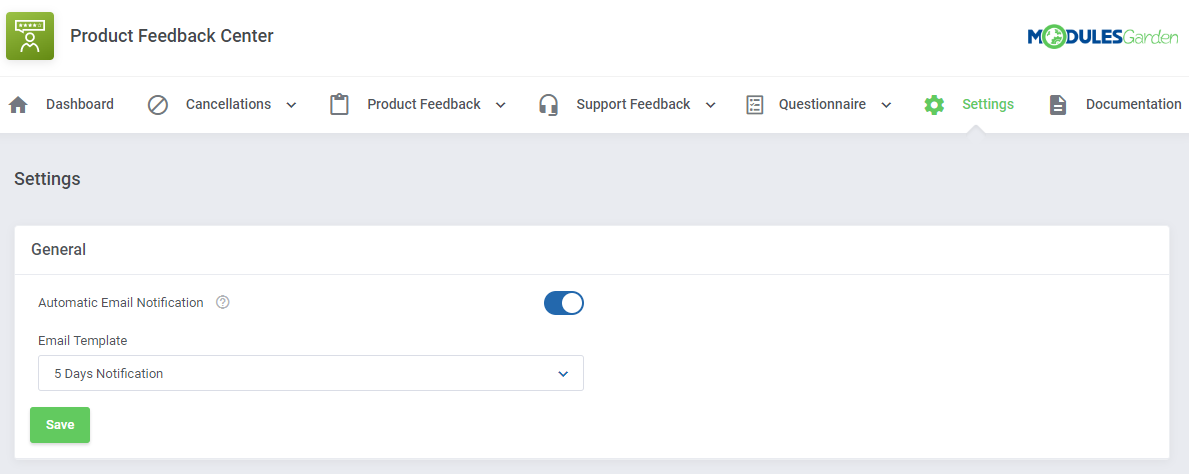This screenshot has width=1189, height=474.
Task: Open the Documentation menu item
Action: [x=1134, y=105]
